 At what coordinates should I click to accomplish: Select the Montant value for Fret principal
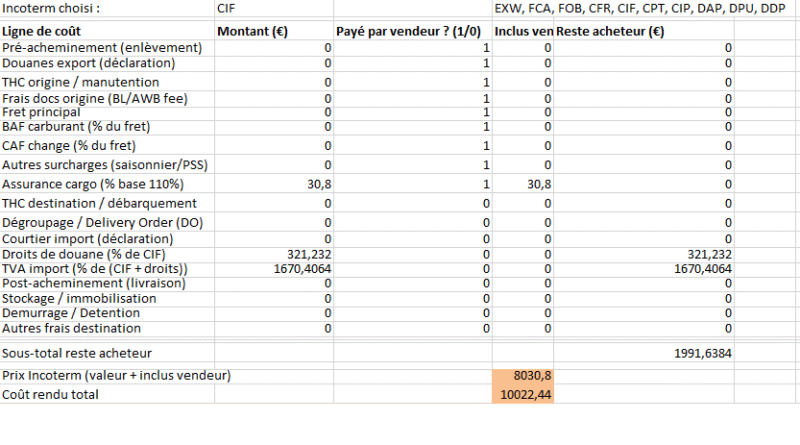click(274, 113)
